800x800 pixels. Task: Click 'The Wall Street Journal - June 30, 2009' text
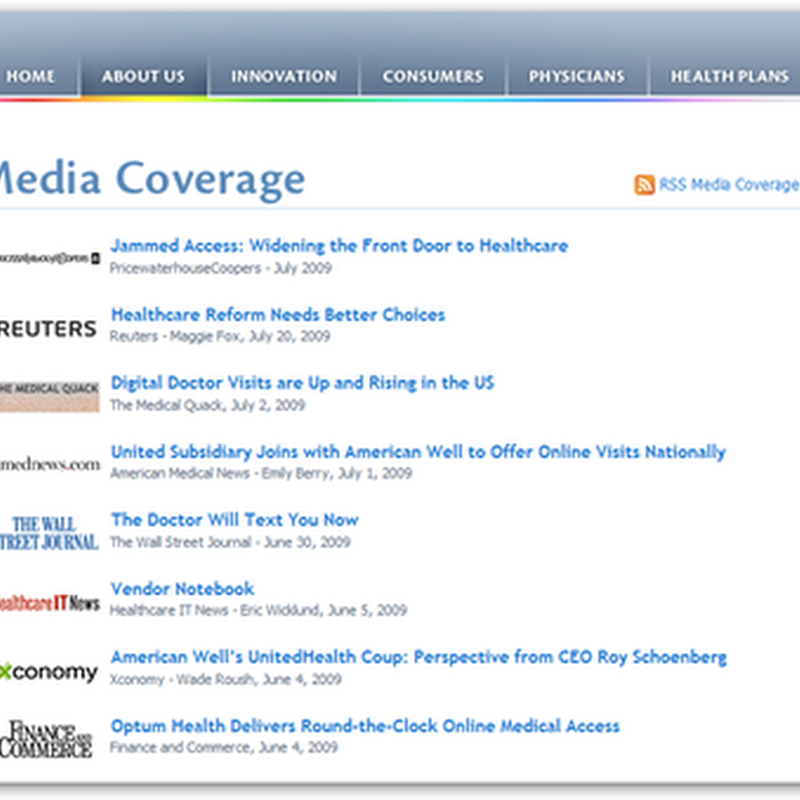point(230,542)
